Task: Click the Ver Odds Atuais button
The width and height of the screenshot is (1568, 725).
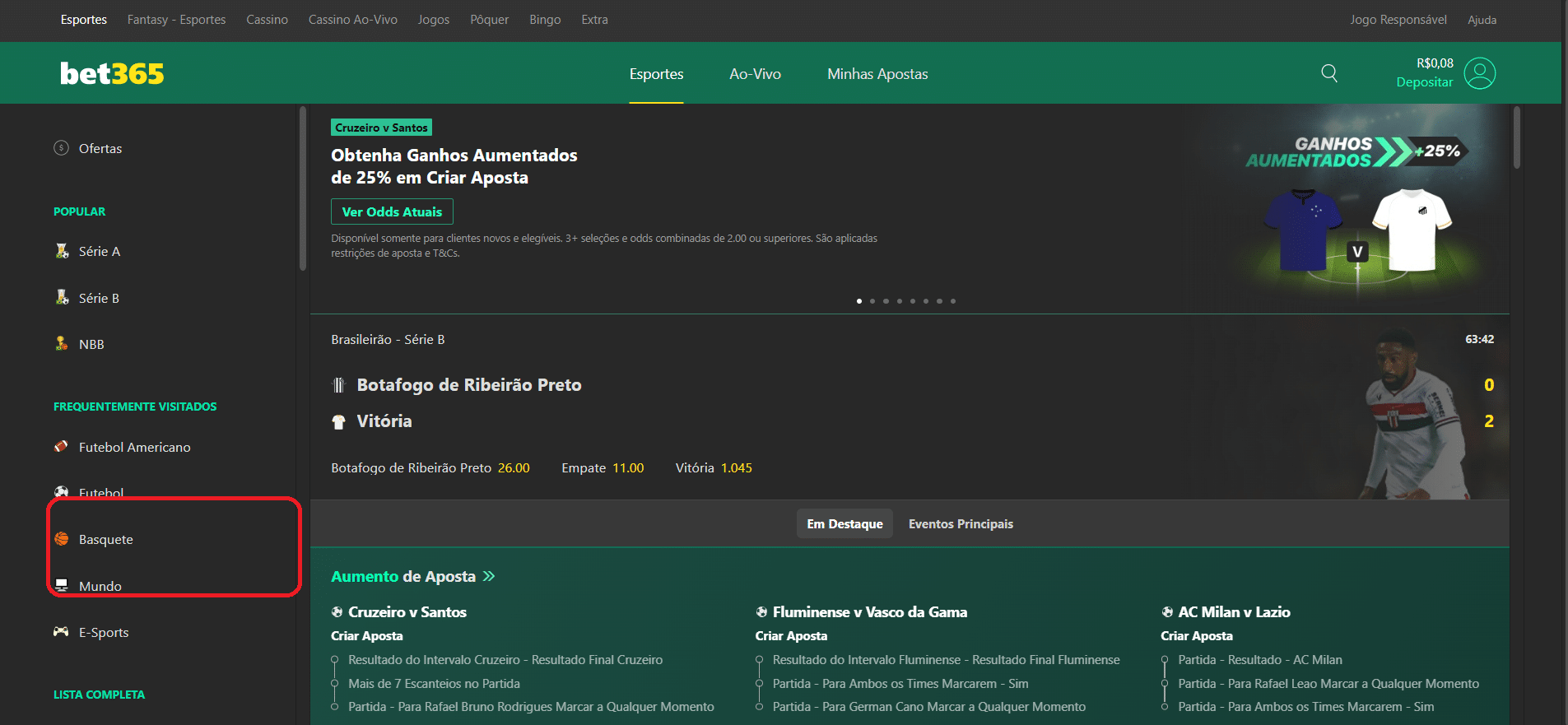Action: click(392, 211)
